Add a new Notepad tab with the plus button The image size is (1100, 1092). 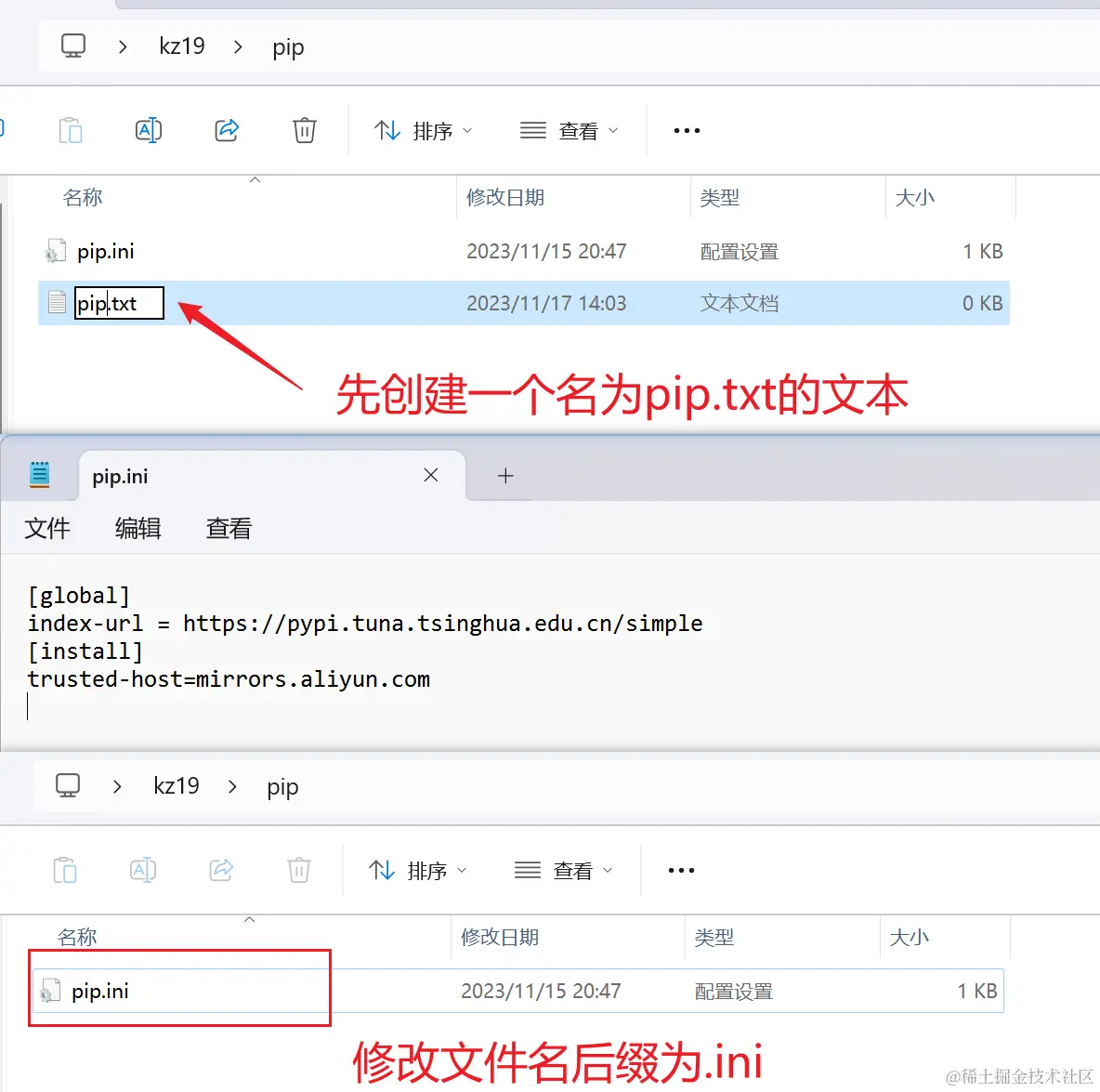[x=505, y=476]
